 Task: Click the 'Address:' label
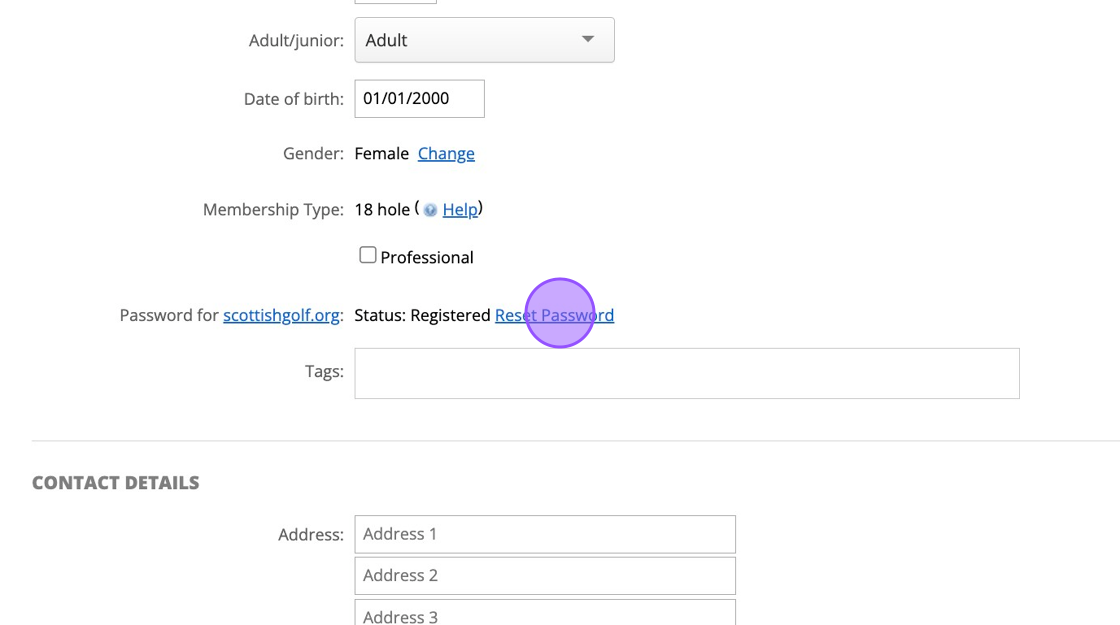310,534
